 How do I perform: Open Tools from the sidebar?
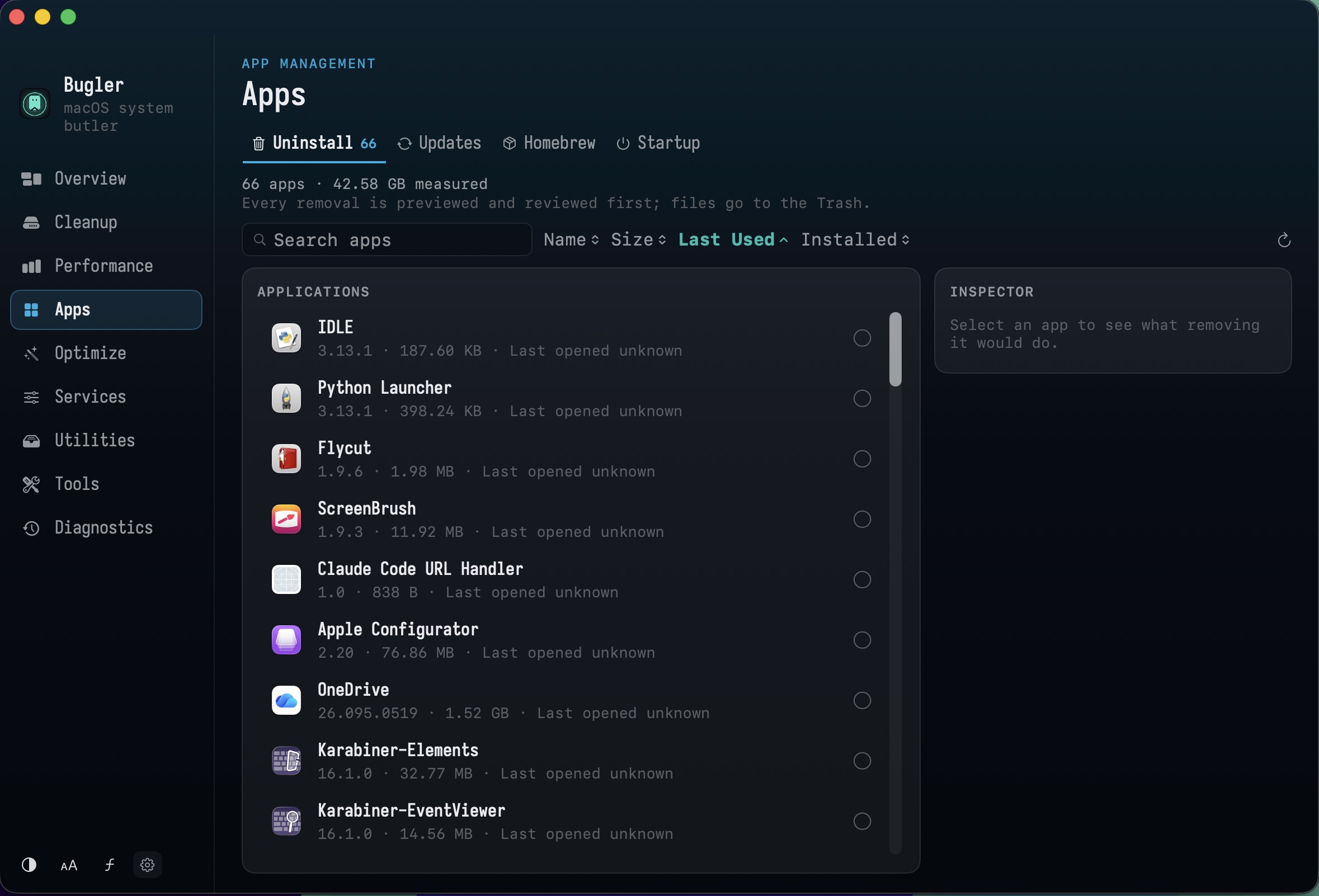pyautogui.click(x=106, y=484)
